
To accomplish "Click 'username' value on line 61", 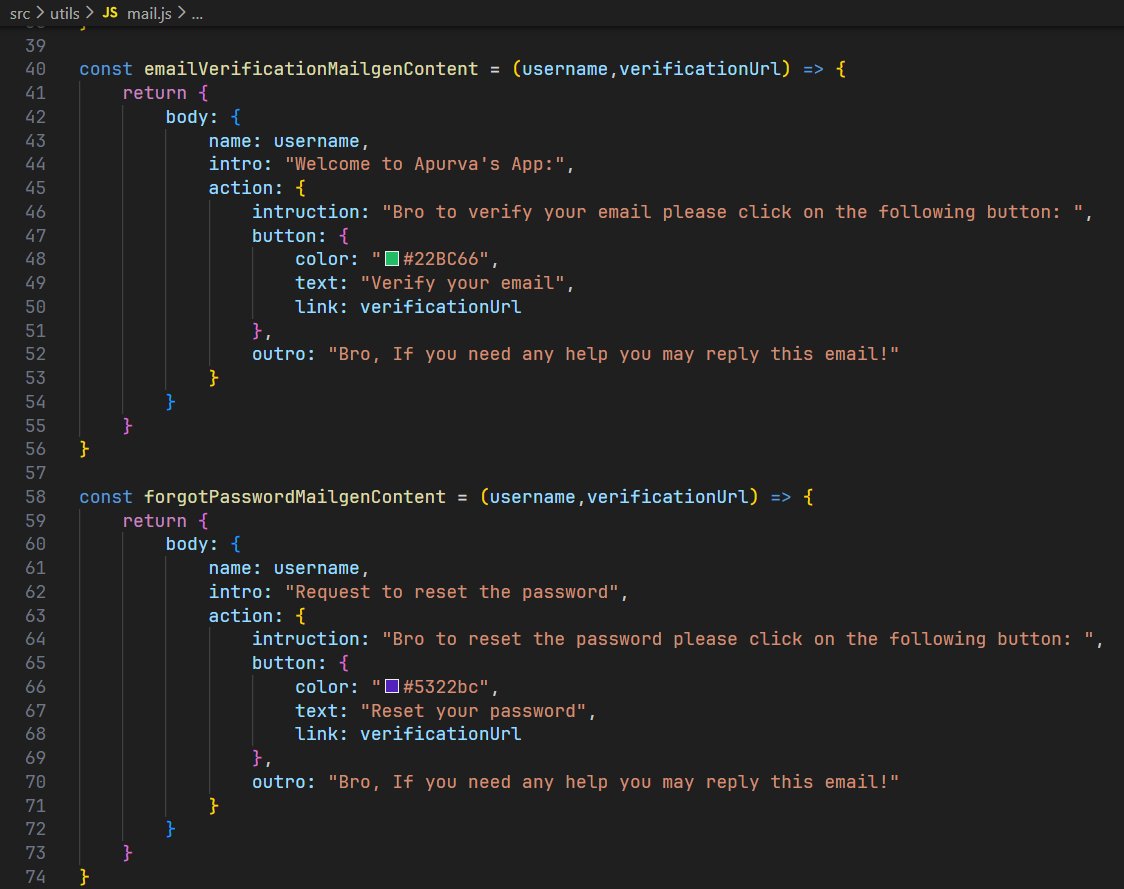I will click(x=316, y=569).
